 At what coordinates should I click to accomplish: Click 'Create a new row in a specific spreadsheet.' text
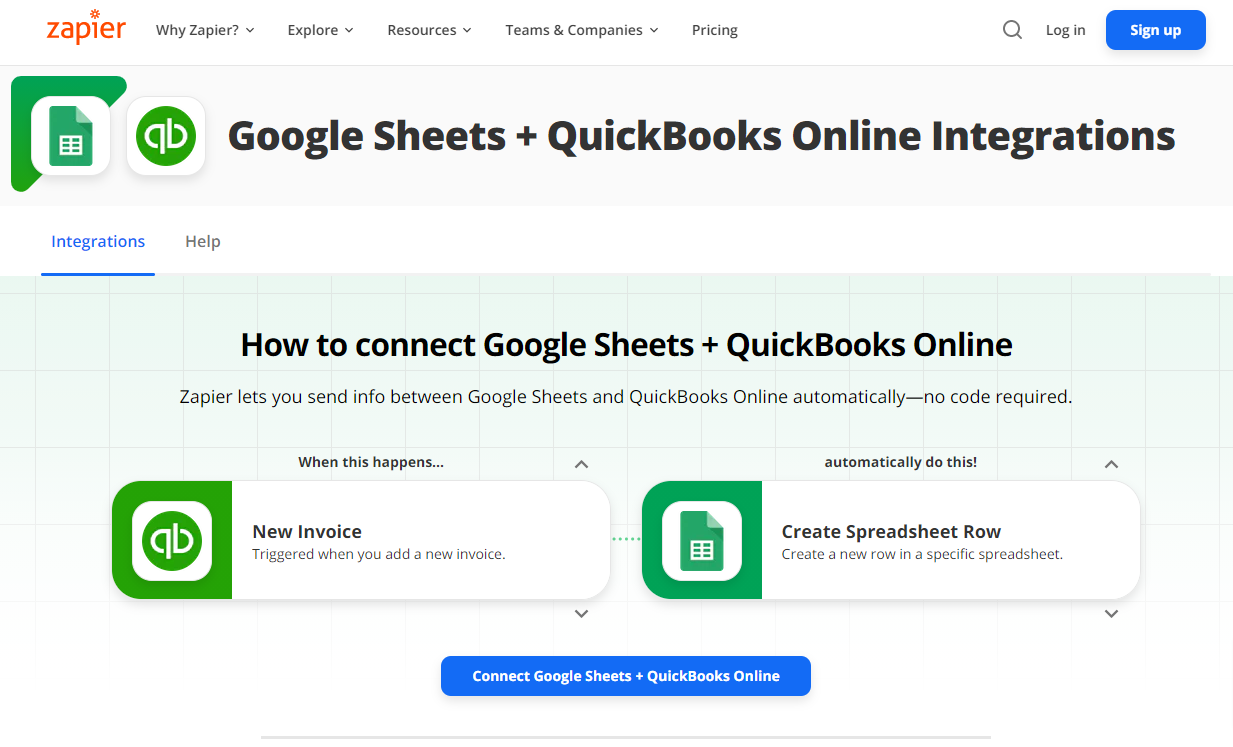(922, 554)
